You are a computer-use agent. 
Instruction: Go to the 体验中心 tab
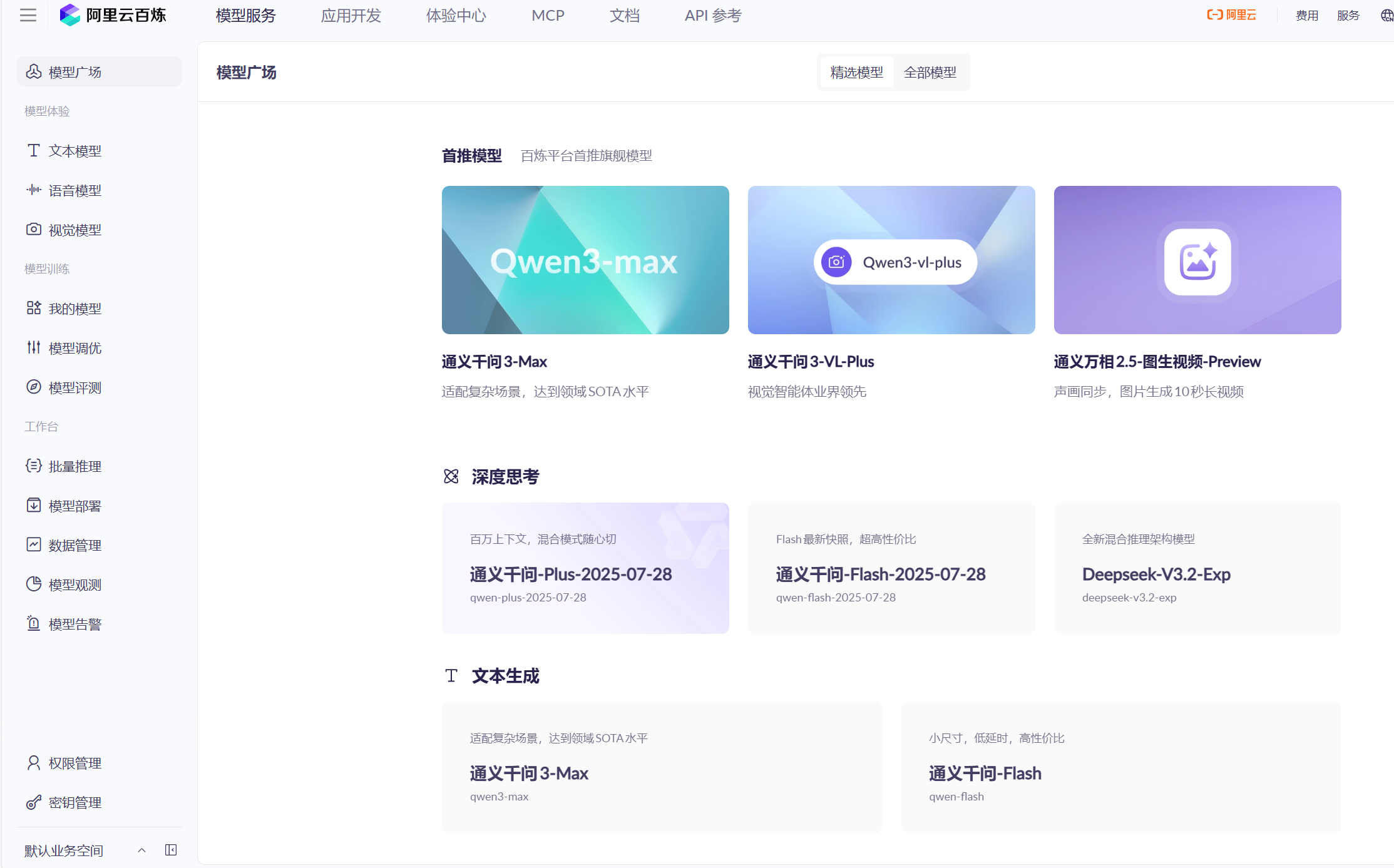[456, 14]
